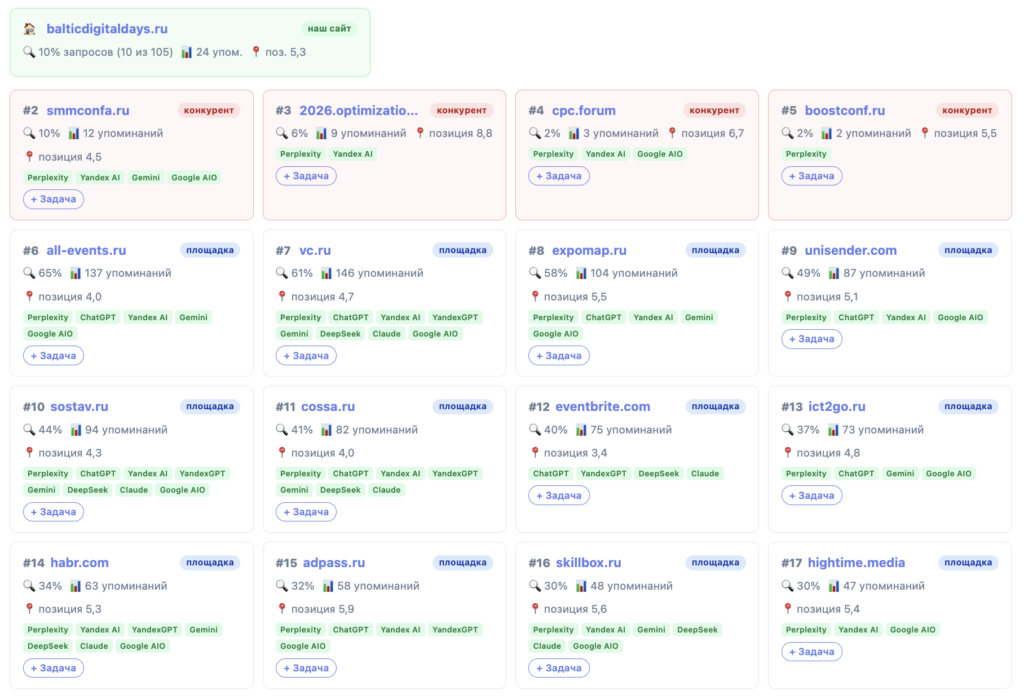This screenshot has height=699, width=1024.
Task: Click the chart icon next to 48 упоминаний
Action: (581, 586)
